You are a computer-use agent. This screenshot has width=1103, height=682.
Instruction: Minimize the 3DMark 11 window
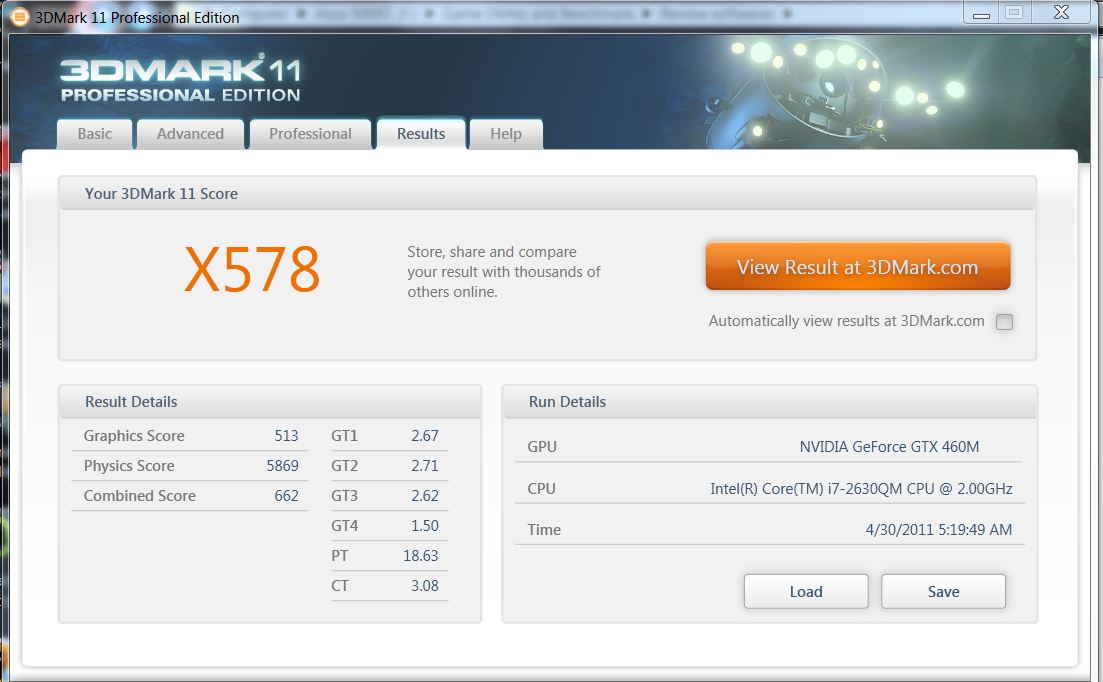click(981, 13)
